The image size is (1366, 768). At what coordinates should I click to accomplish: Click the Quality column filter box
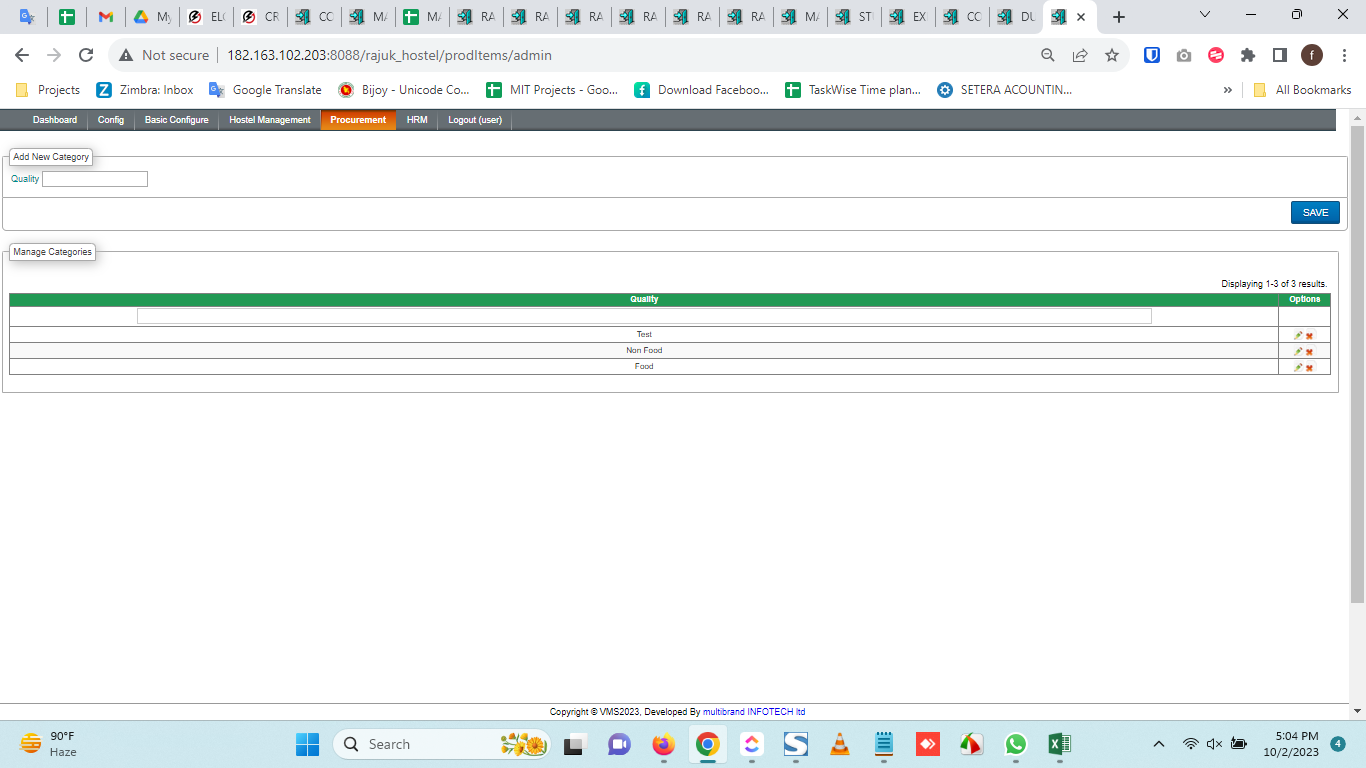click(644, 316)
